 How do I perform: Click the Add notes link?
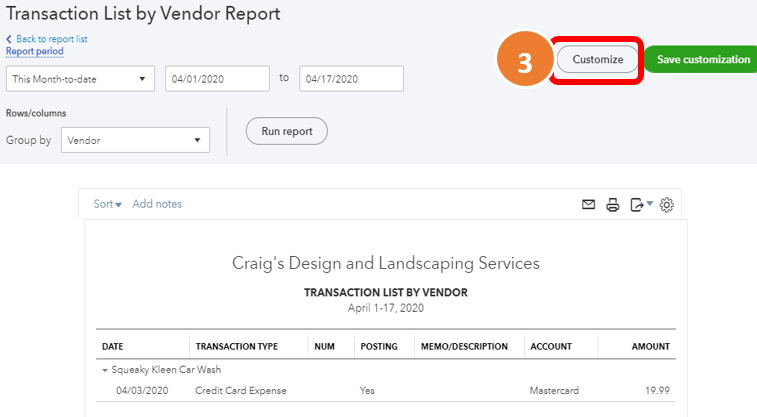tap(157, 204)
